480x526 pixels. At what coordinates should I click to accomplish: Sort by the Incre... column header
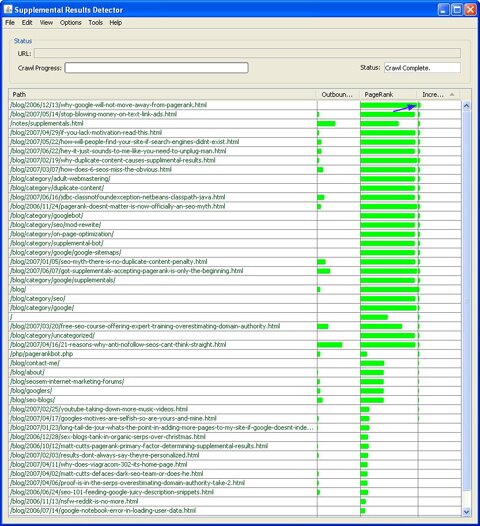coord(439,95)
